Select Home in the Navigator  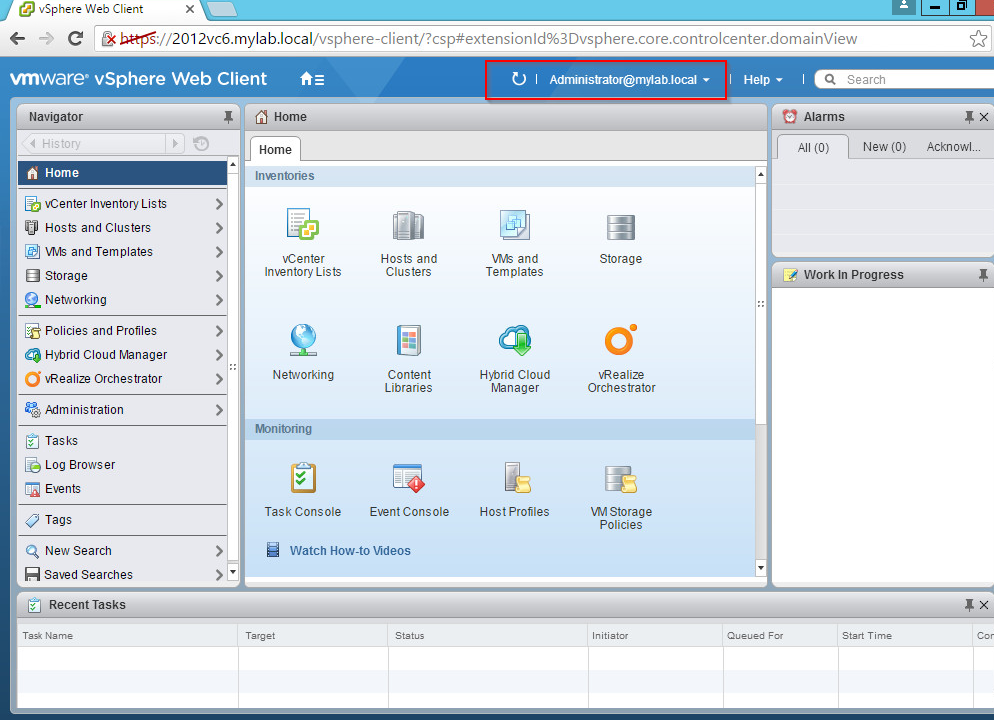coord(122,172)
